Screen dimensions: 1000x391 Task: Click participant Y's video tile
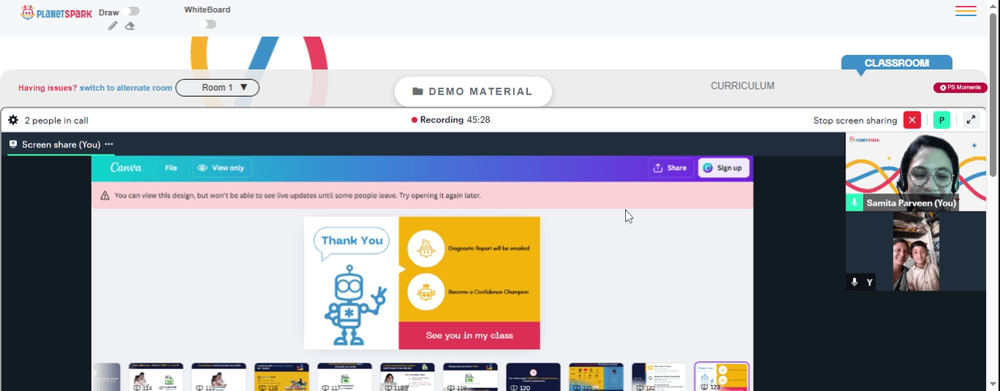(916, 252)
